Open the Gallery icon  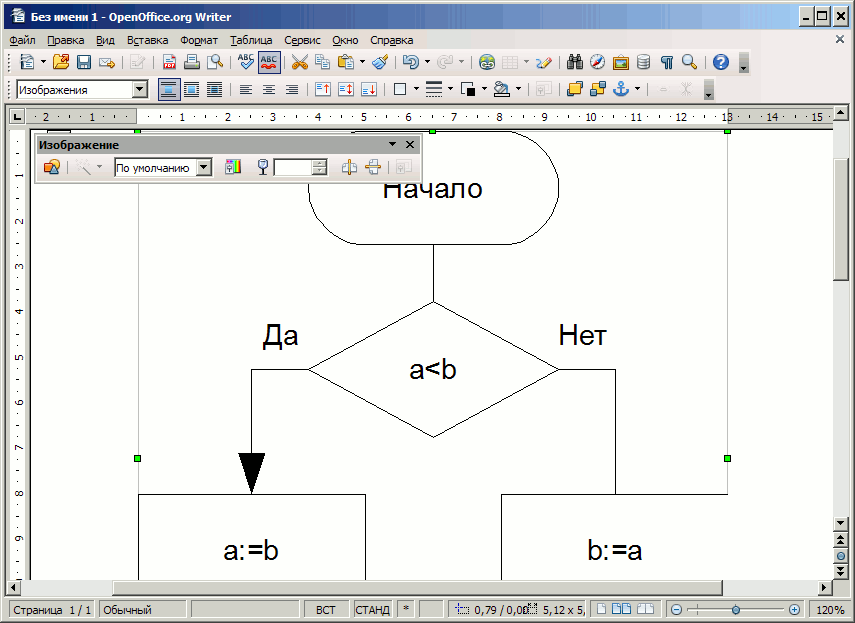coord(621,62)
